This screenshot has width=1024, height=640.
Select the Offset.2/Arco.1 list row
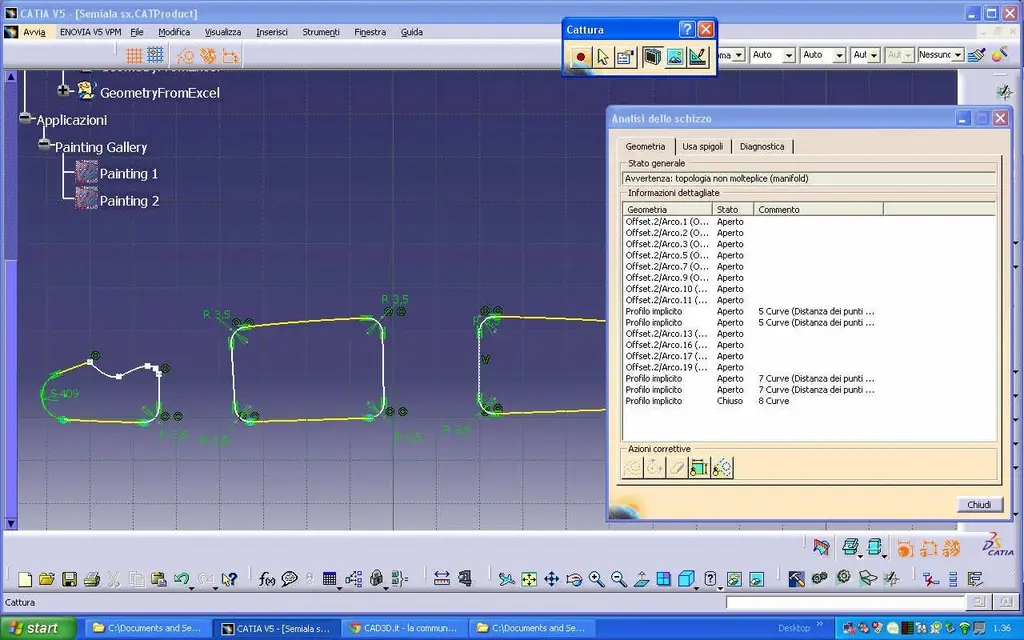coord(808,222)
